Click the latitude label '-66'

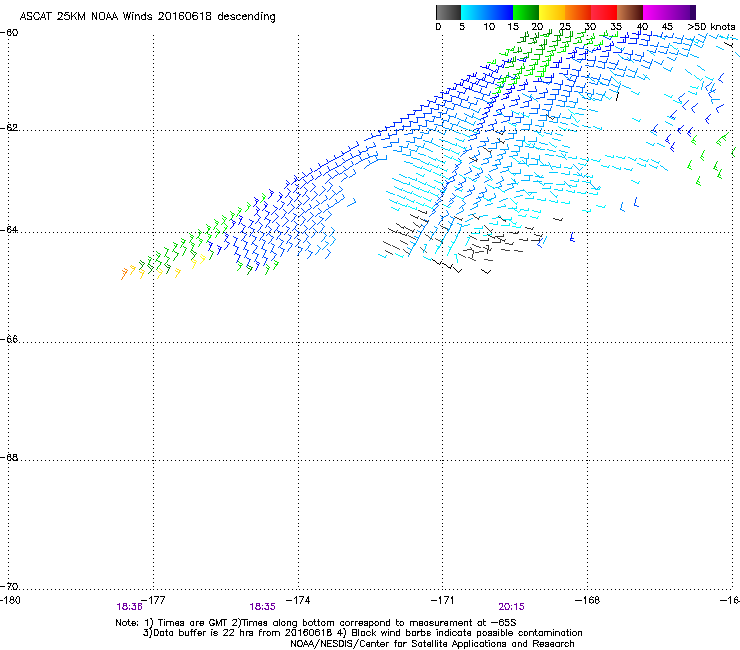9,339
